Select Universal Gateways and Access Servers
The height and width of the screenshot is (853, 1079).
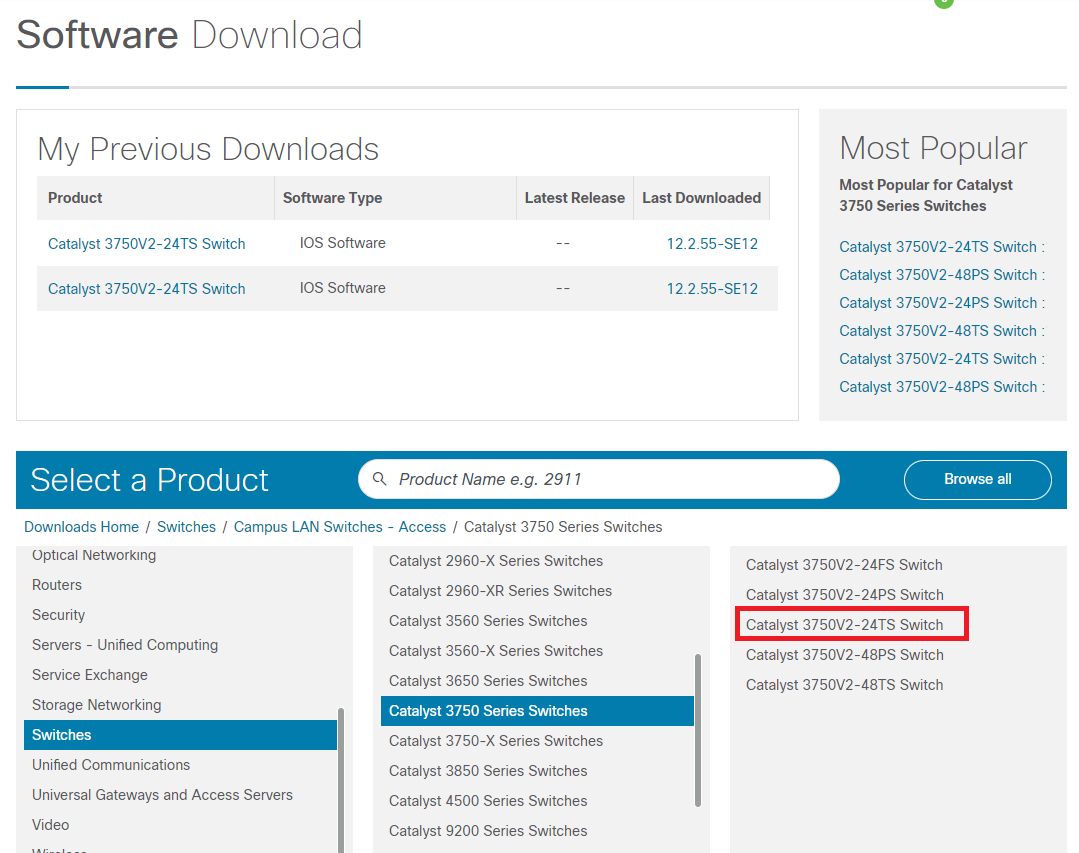pos(162,795)
